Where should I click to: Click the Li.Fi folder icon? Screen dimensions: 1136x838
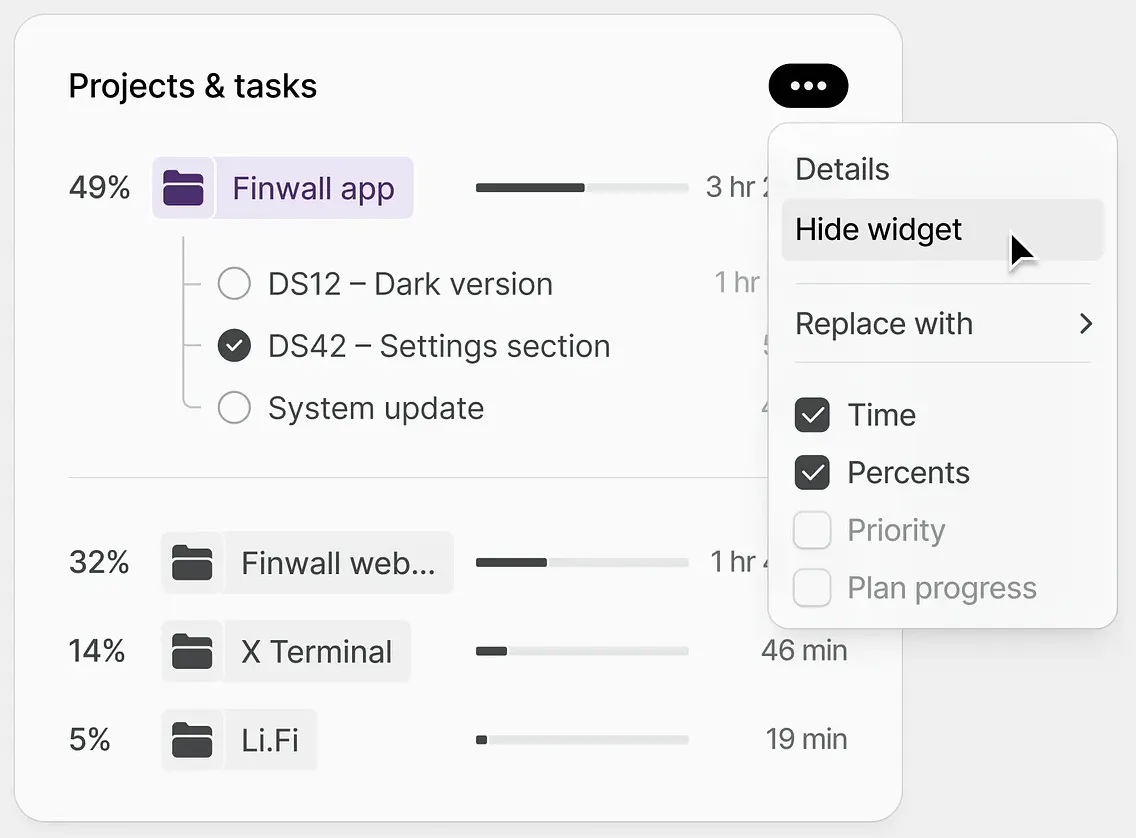coord(192,739)
